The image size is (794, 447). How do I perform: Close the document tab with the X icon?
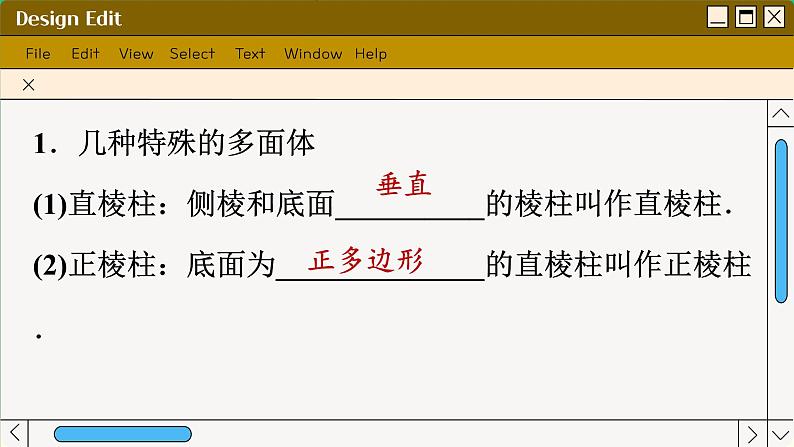pyautogui.click(x=28, y=85)
